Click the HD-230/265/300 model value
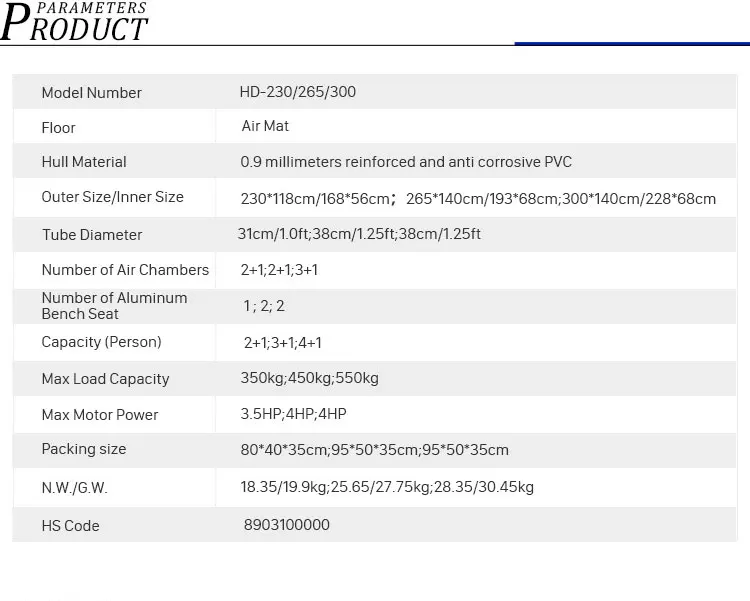This screenshot has height=601, width=750. [298, 91]
